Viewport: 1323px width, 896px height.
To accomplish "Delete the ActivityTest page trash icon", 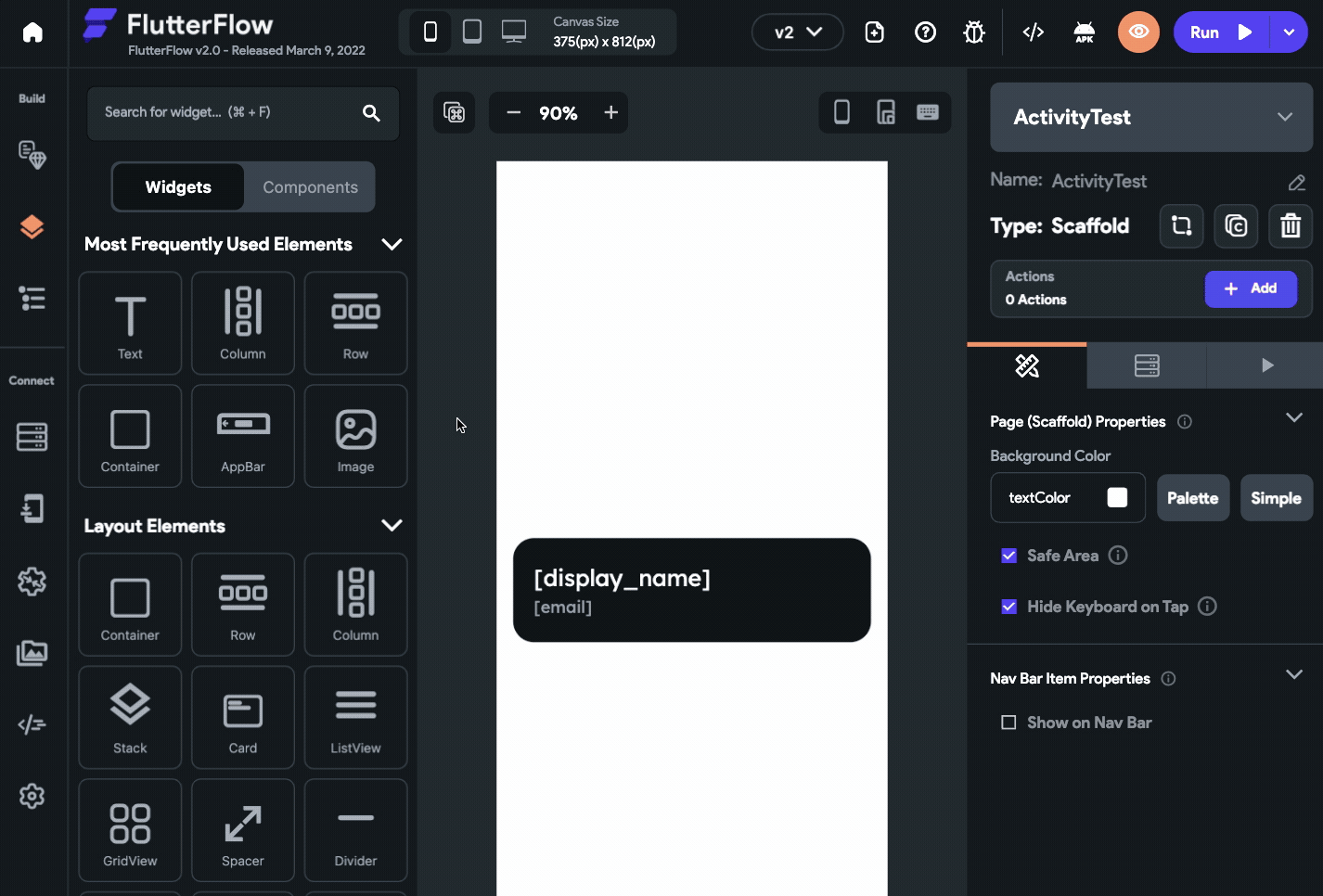I will click(x=1291, y=225).
